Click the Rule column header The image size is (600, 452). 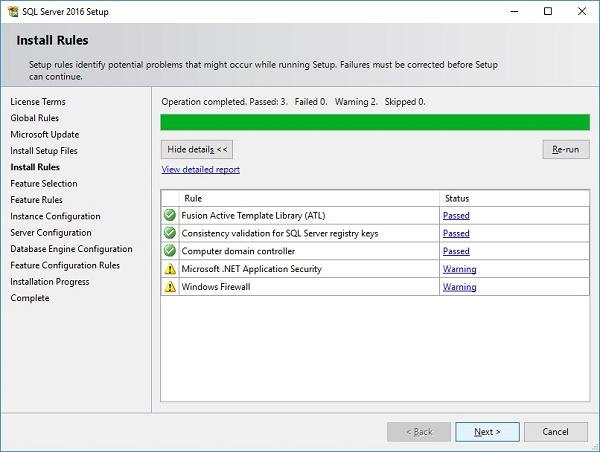point(193,198)
